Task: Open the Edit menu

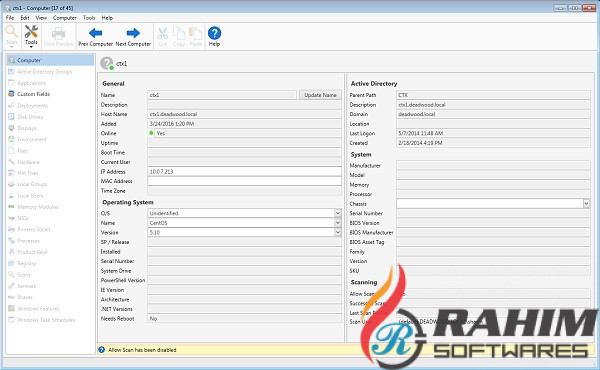Action: point(25,18)
